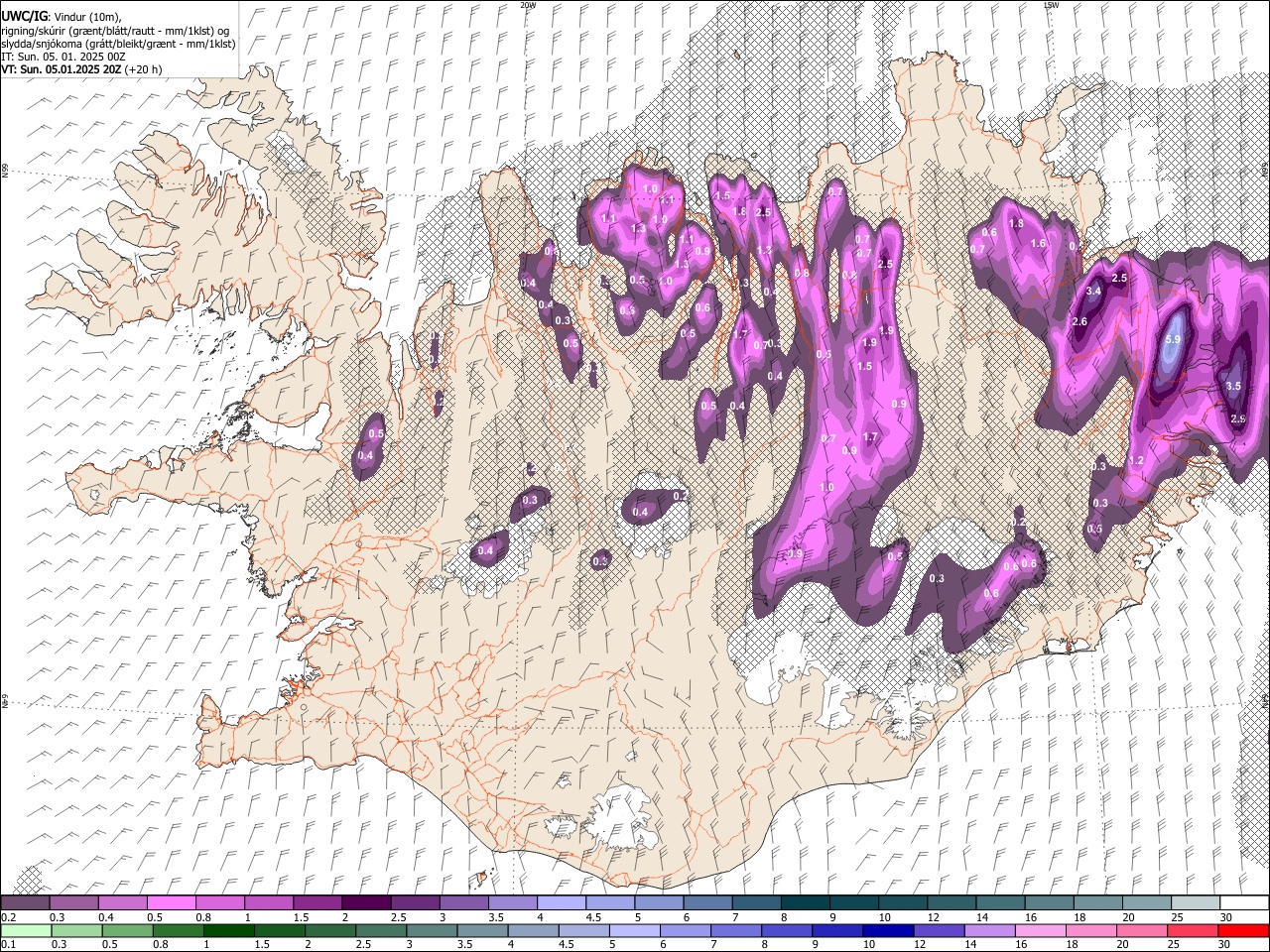Click the bright pink 0.5 snow scale swatch
This screenshot has width=1270, height=952.
(172, 902)
